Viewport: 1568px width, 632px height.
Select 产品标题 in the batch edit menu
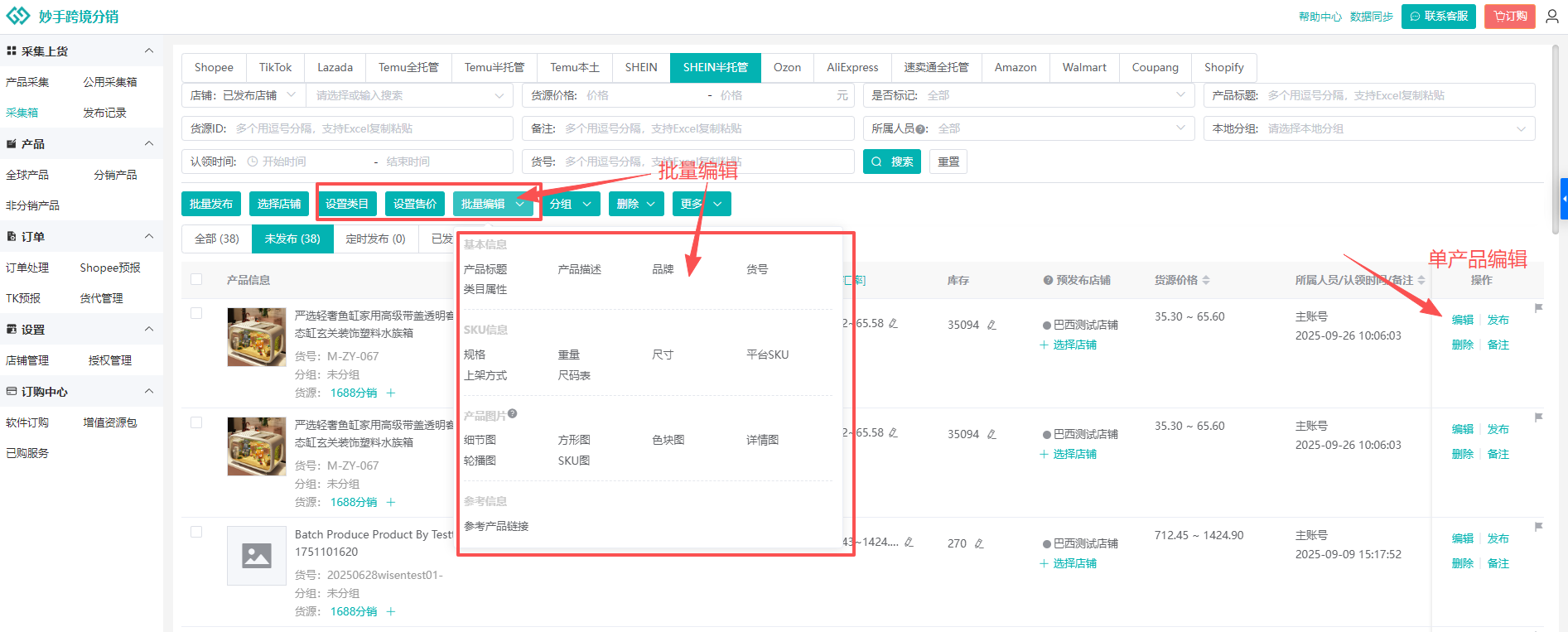click(x=485, y=269)
